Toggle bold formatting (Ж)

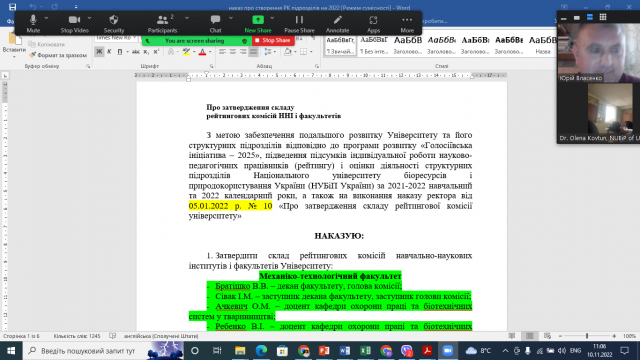point(99,52)
